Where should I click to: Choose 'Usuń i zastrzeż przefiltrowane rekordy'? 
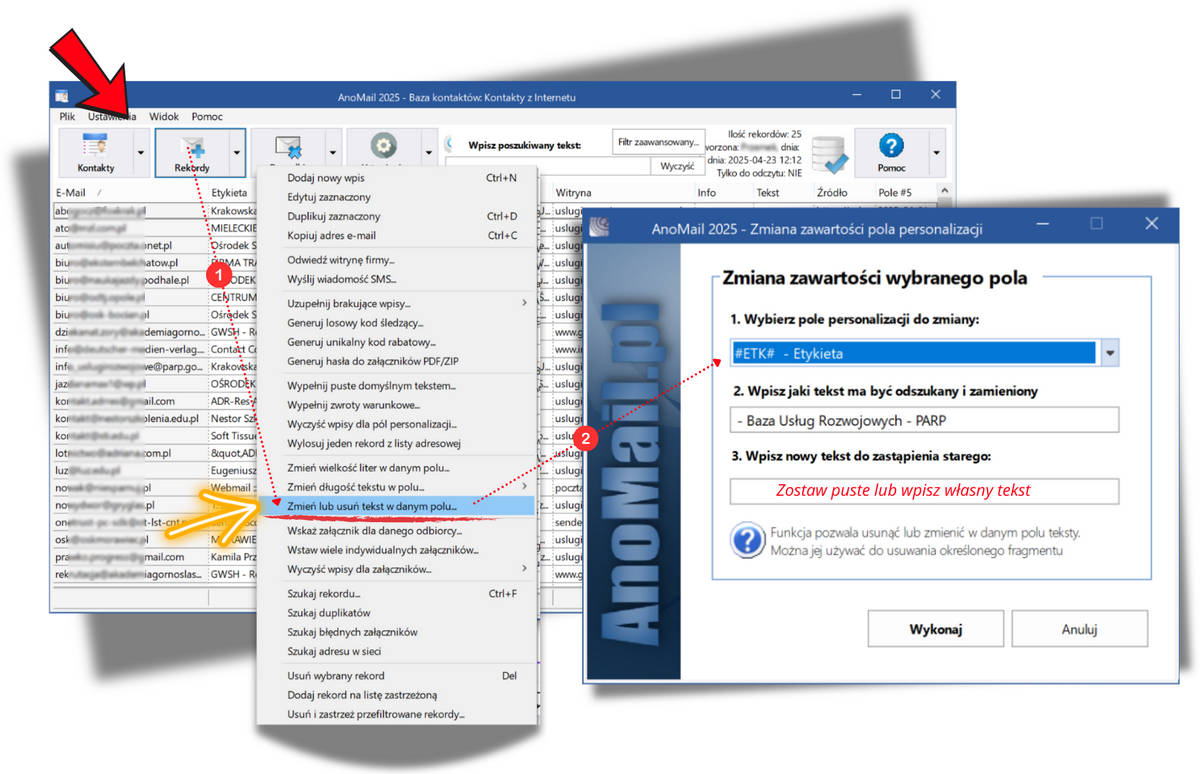pyautogui.click(x=398, y=714)
